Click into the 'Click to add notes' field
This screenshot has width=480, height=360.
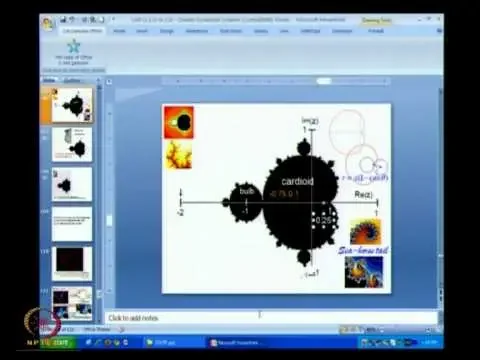(x=271, y=318)
